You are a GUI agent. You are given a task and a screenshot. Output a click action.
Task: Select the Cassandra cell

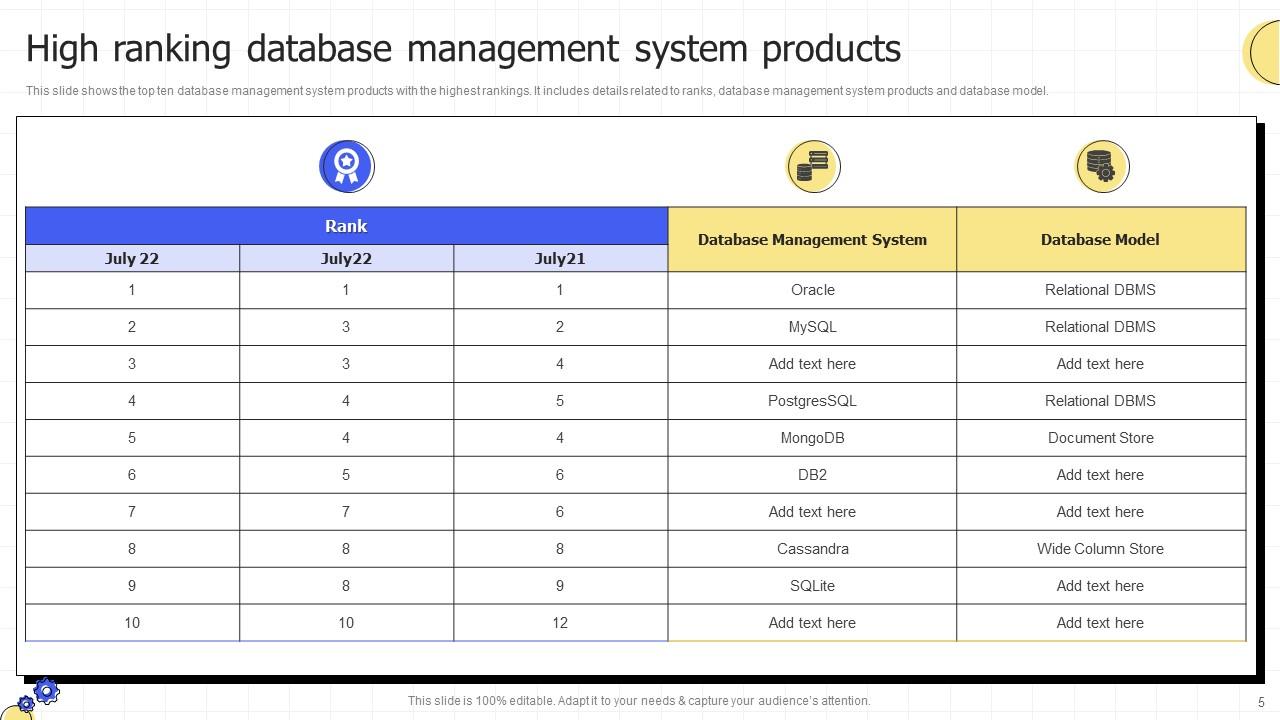click(x=812, y=549)
